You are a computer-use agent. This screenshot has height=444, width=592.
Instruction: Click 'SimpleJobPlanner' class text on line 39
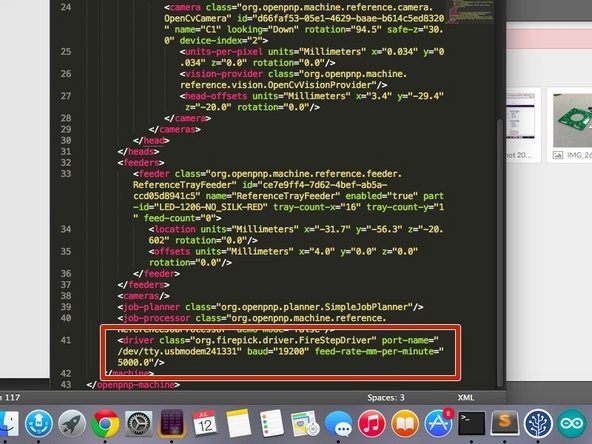tap(367, 307)
